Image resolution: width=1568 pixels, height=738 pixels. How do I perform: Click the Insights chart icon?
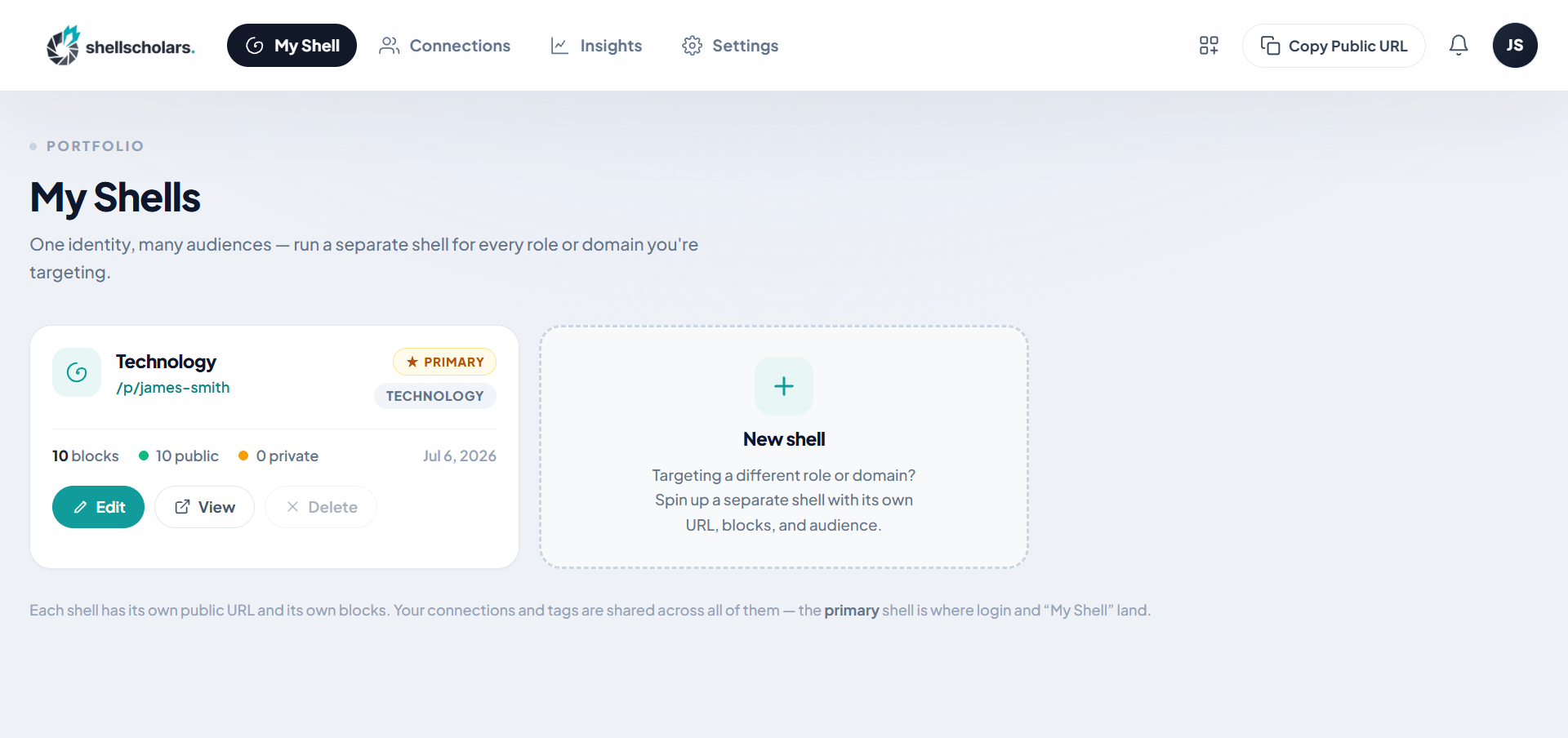(559, 46)
